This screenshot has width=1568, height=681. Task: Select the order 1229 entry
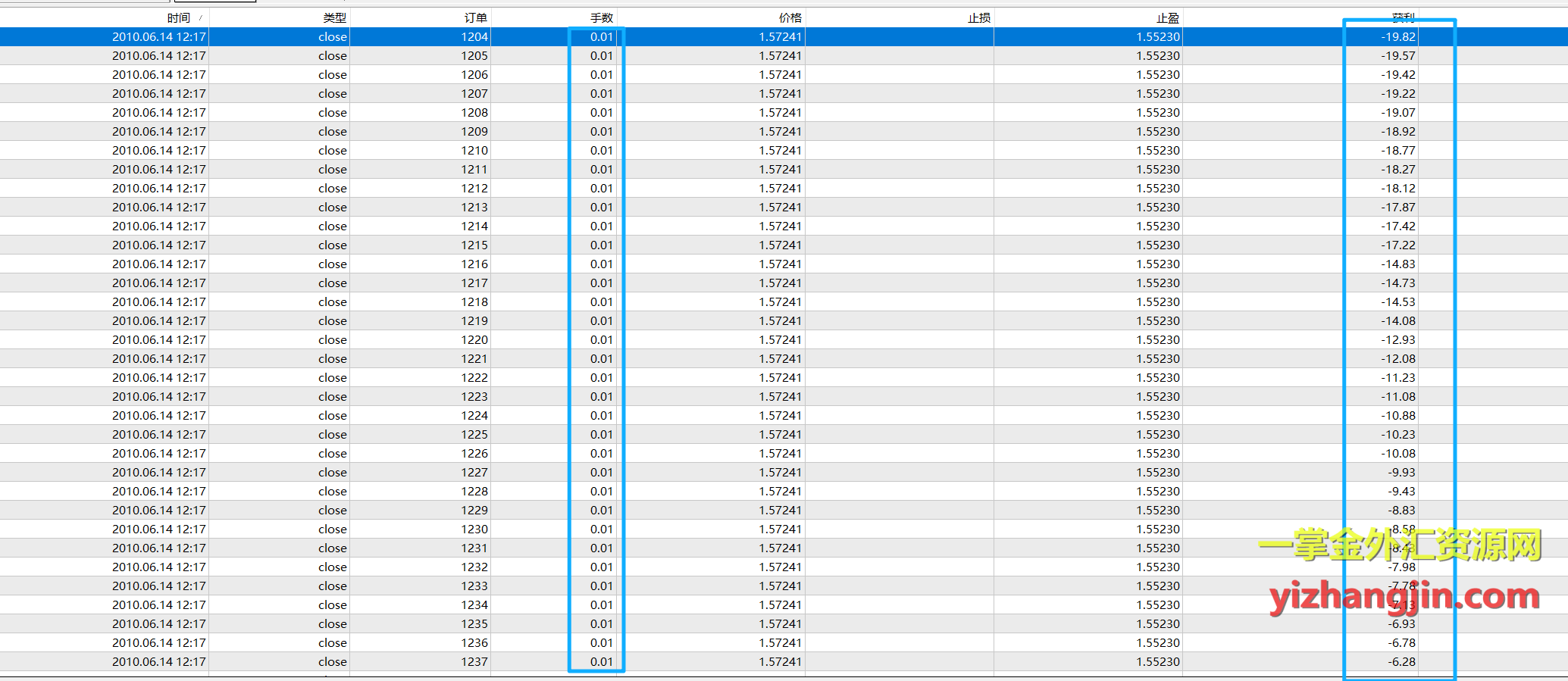tap(474, 510)
